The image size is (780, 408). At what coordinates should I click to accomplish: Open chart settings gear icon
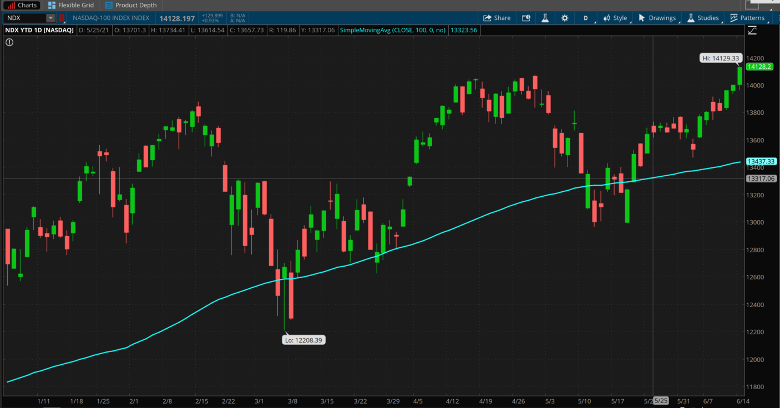tap(565, 18)
